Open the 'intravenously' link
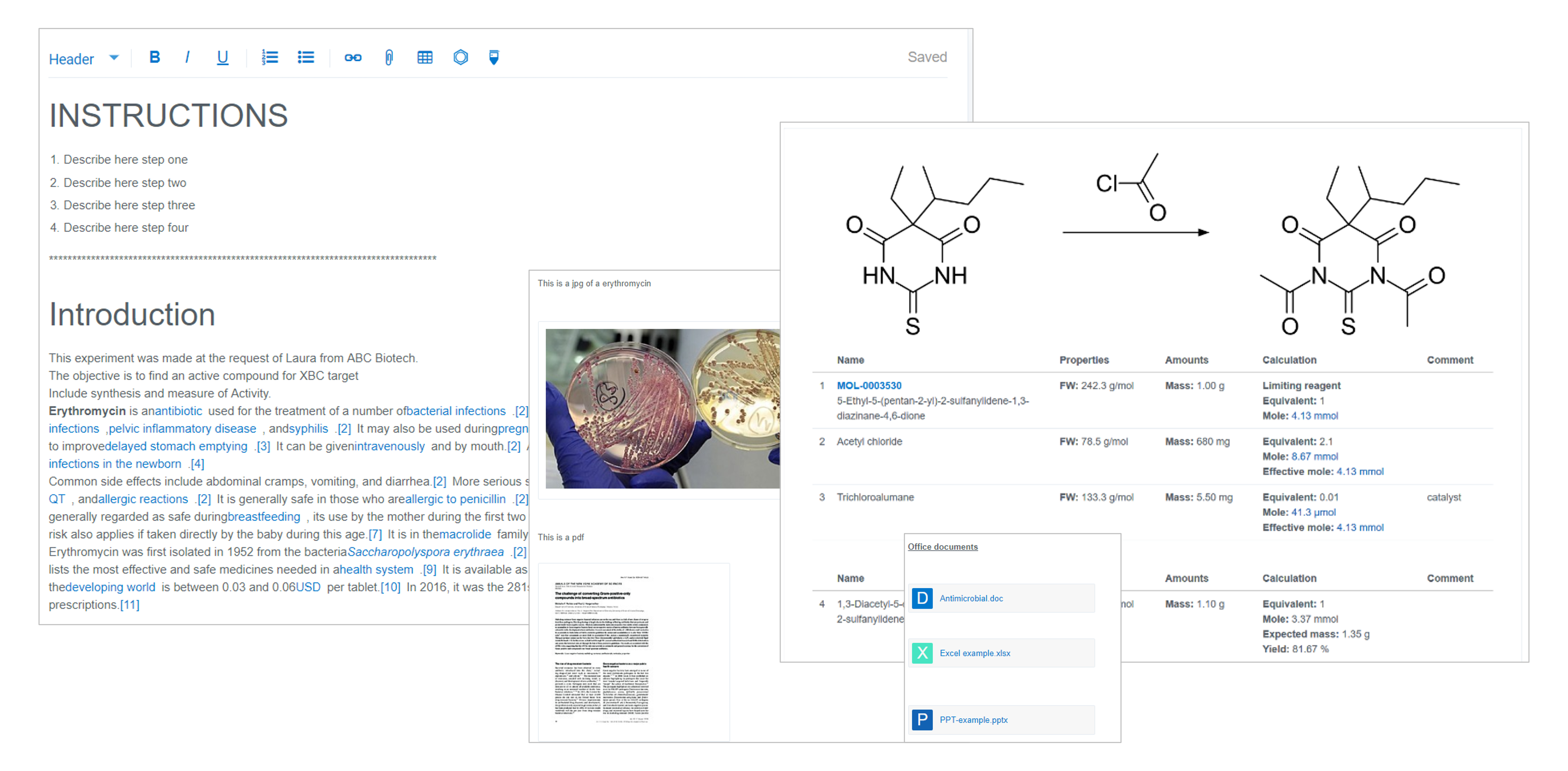 pos(390,446)
